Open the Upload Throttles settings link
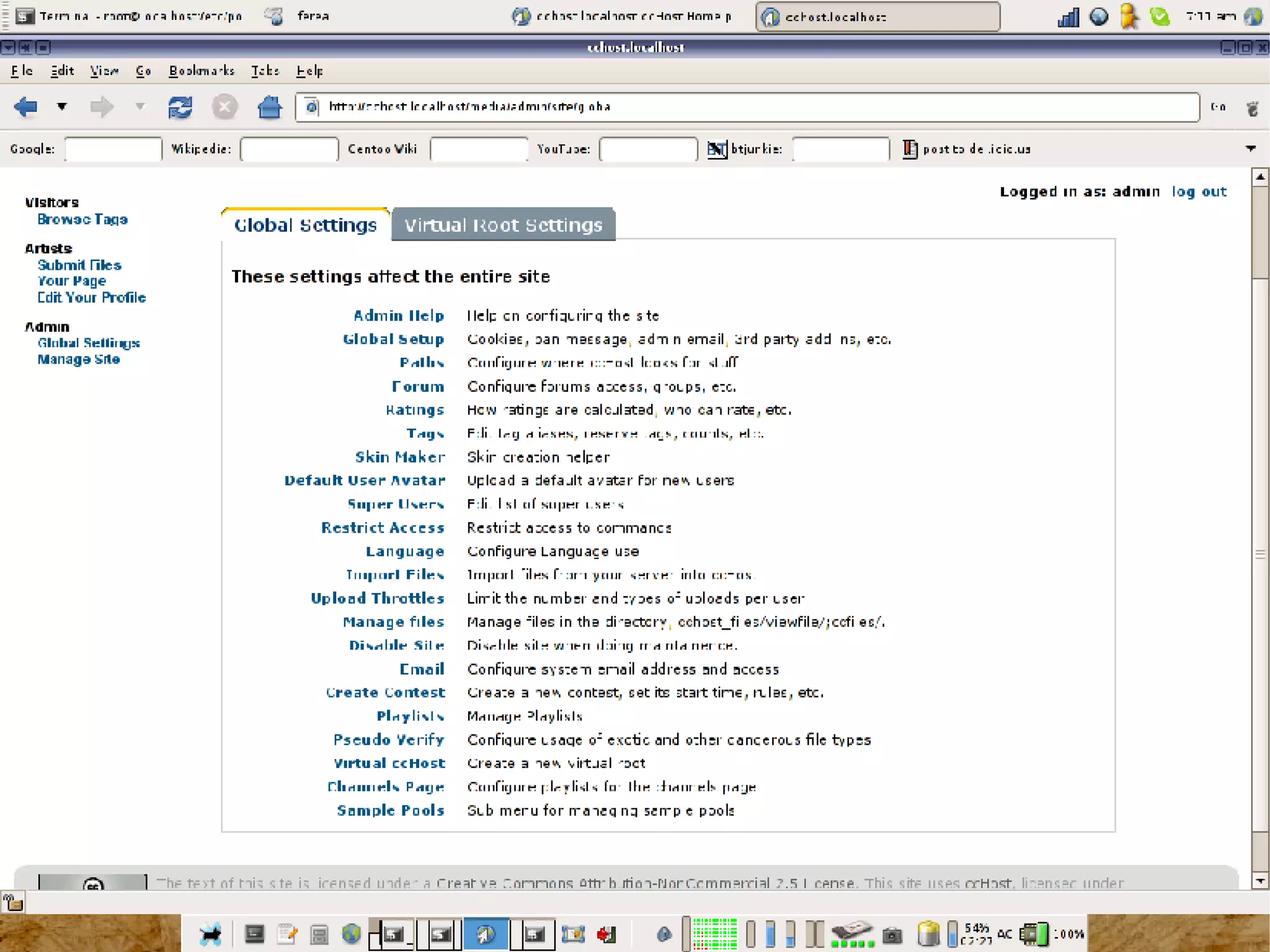 pos(377,598)
